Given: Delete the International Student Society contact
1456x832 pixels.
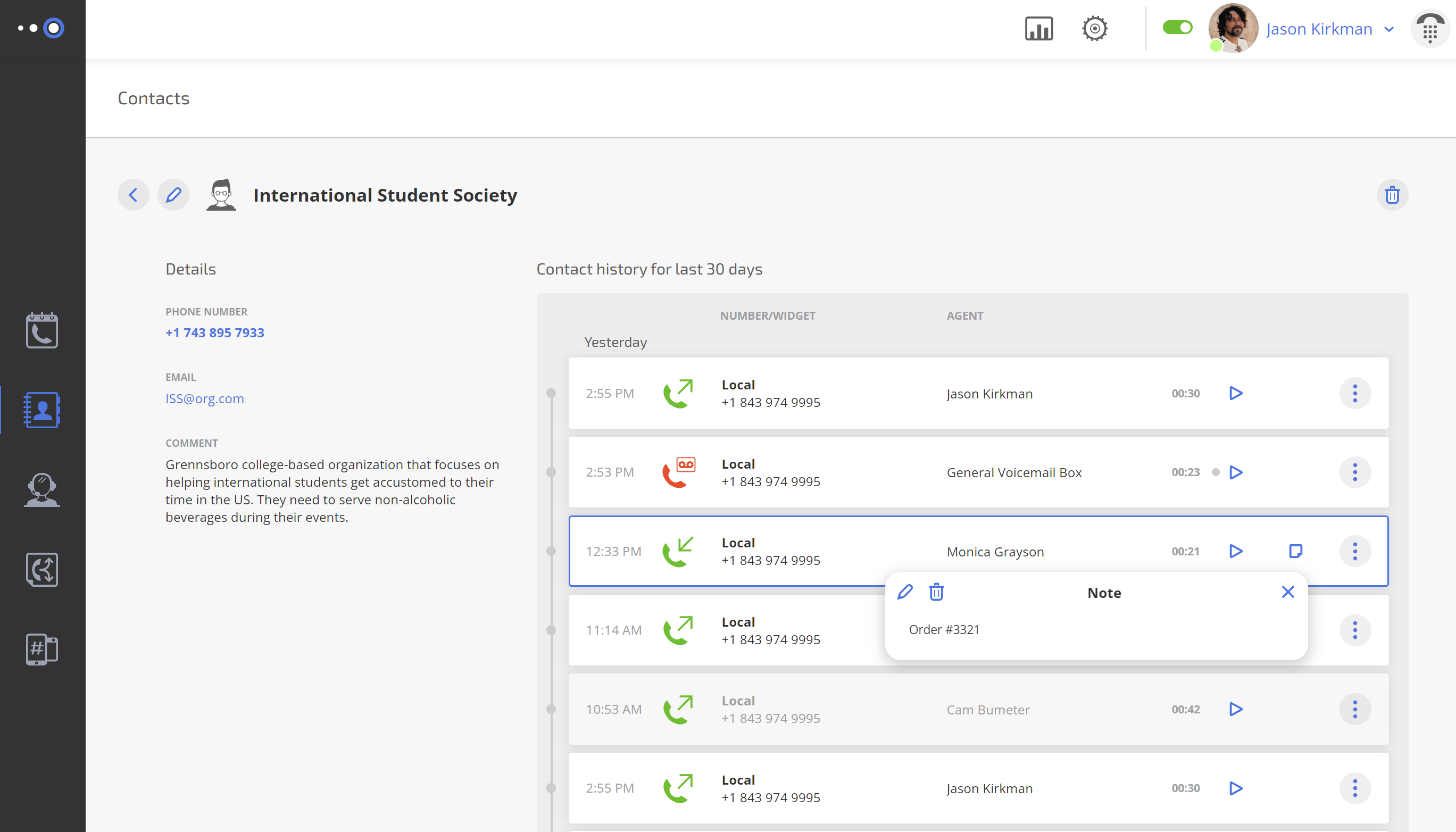Looking at the screenshot, I should 1392,195.
